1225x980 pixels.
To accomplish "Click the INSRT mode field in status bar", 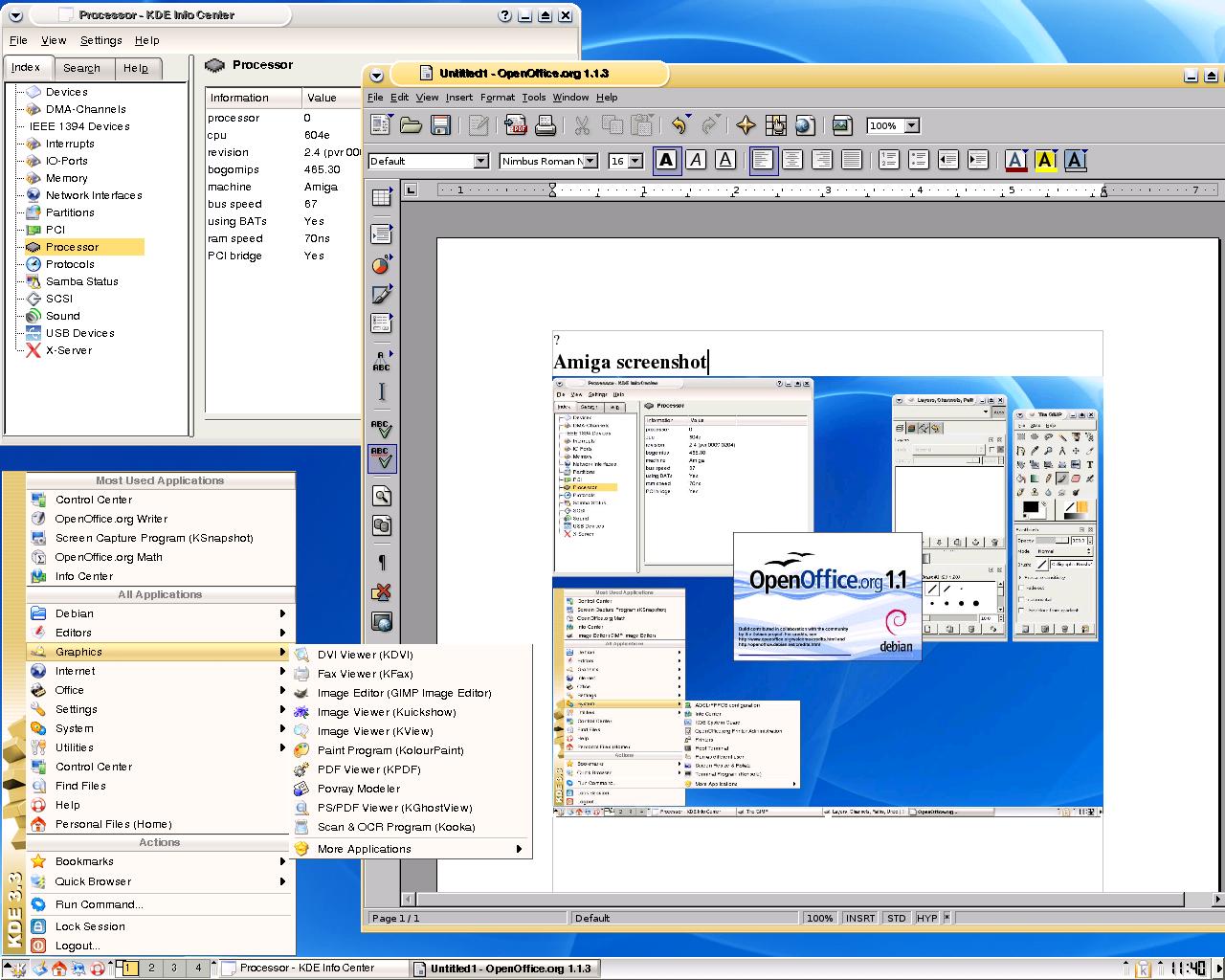I will (x=860, y=918).
